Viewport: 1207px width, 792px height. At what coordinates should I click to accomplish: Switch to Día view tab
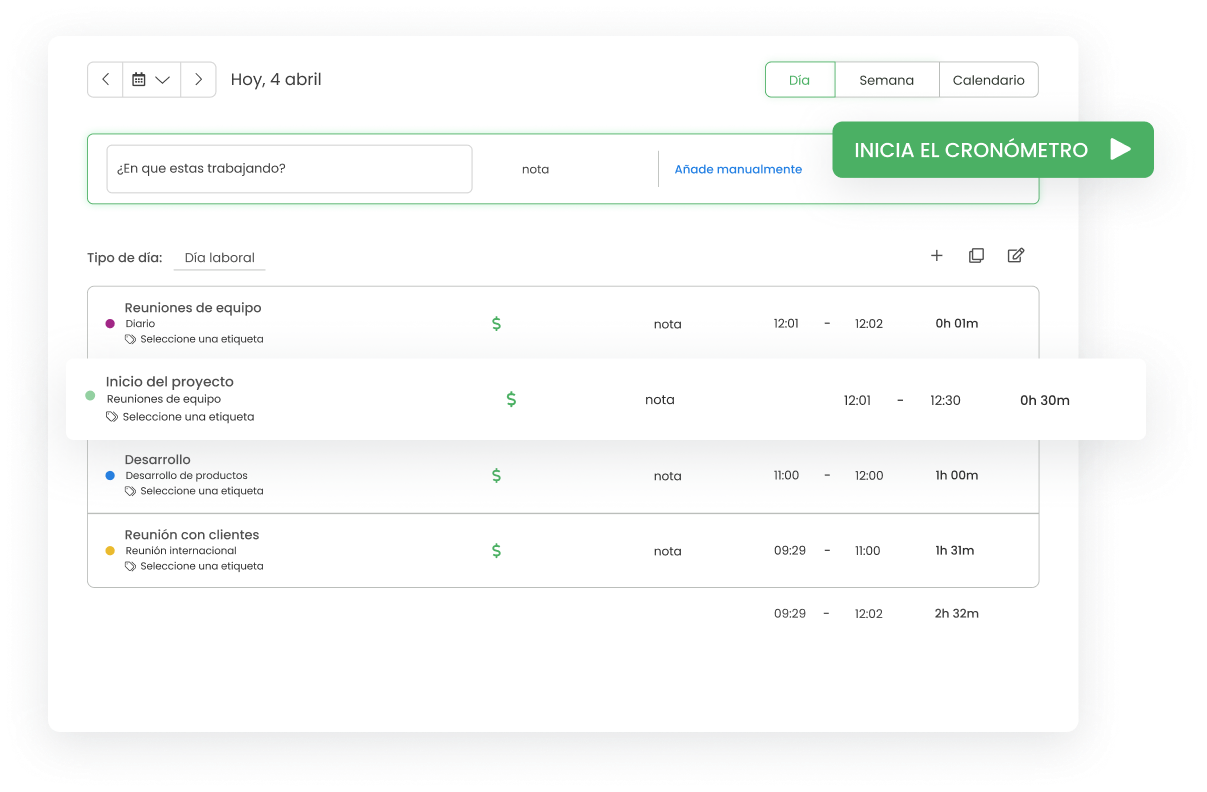click(x=800, y=80)
